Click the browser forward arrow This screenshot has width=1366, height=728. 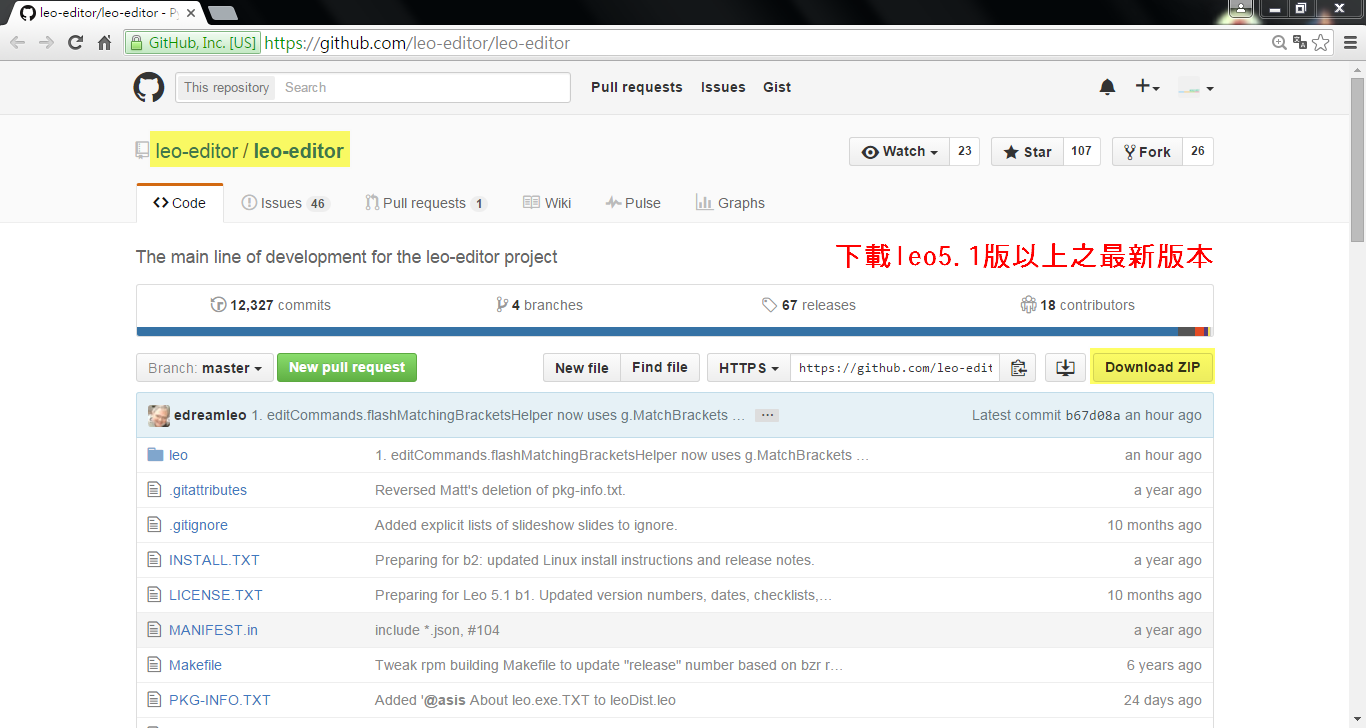click(x=46, y=42)
